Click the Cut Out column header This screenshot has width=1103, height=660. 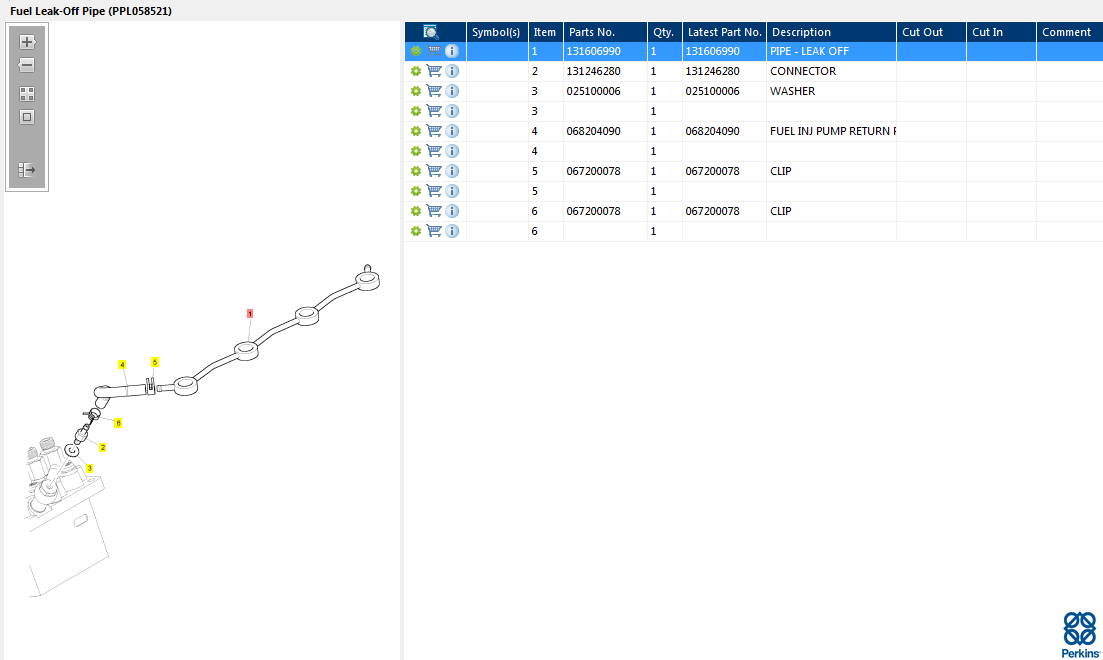[922, 32]
